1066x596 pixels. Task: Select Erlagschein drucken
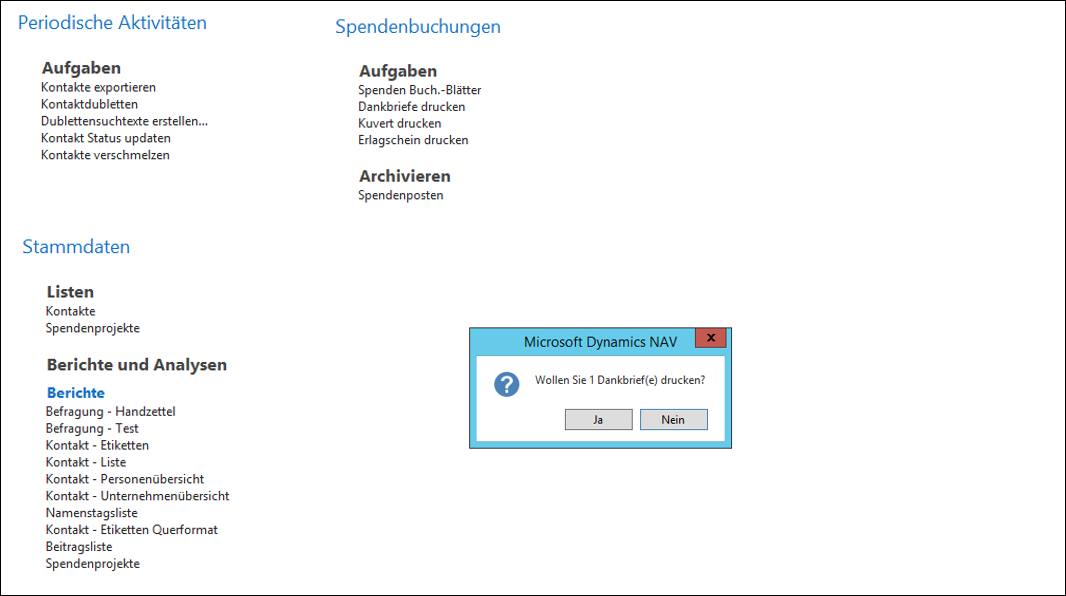414,140
